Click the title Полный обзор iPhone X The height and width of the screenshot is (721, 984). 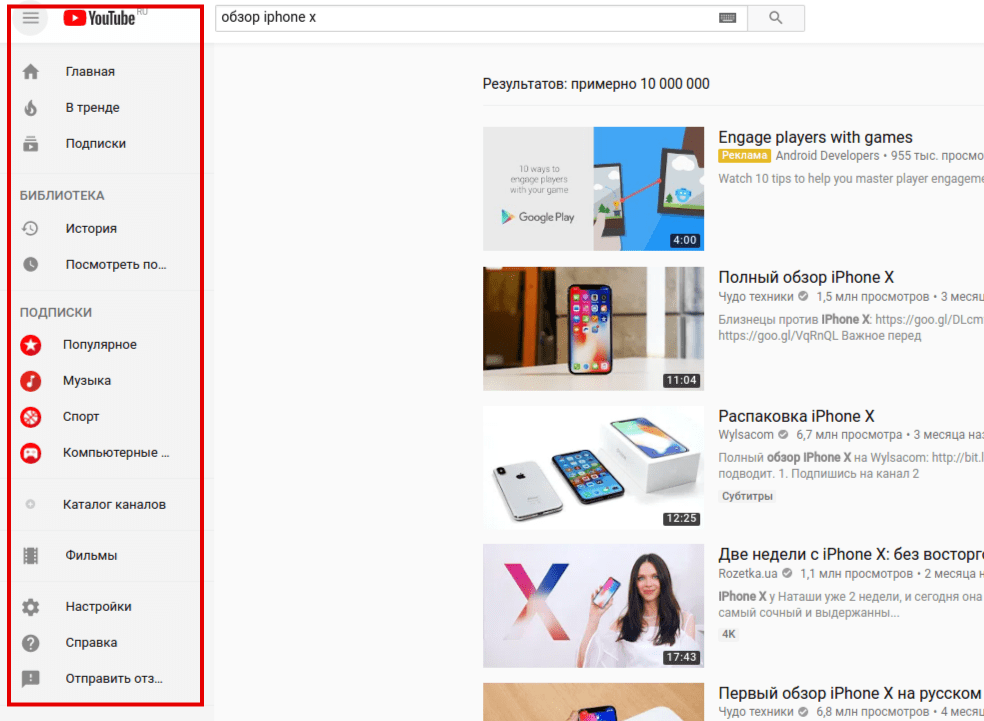pos(806,277)
